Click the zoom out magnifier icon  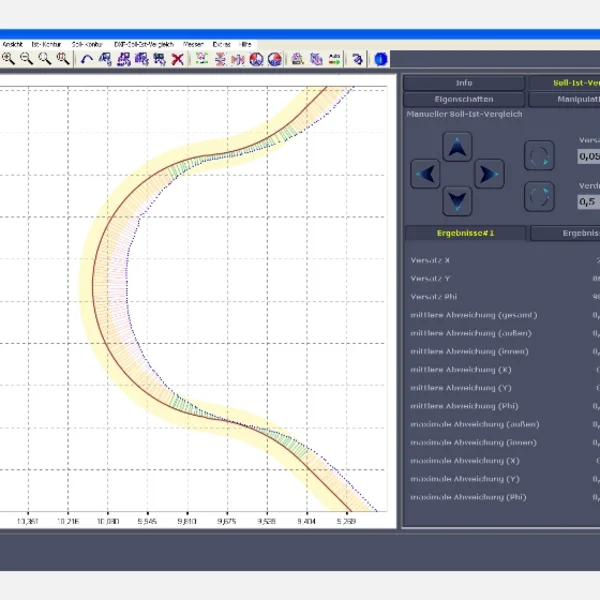tap(26, 59)
